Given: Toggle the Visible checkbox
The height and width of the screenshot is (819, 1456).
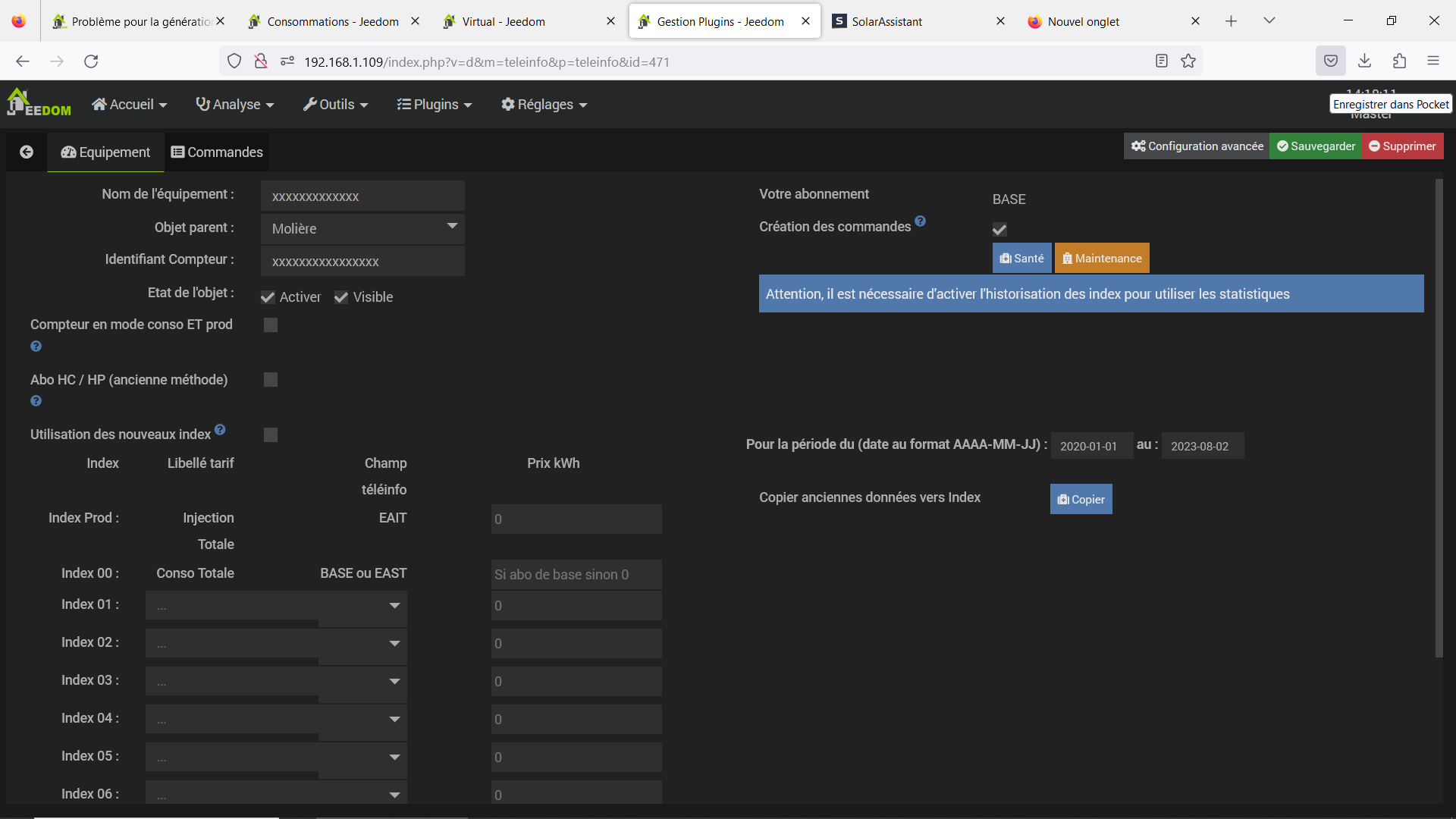Looking at the screenshot, I should [x=341, y=297].
